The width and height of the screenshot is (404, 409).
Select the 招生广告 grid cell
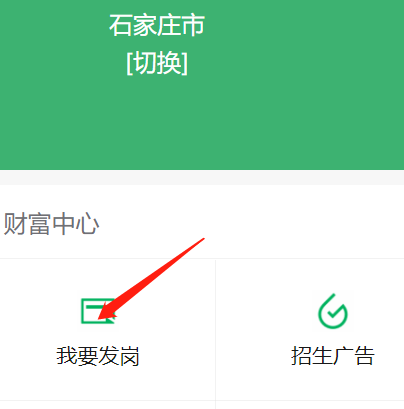tap(310, 329)
